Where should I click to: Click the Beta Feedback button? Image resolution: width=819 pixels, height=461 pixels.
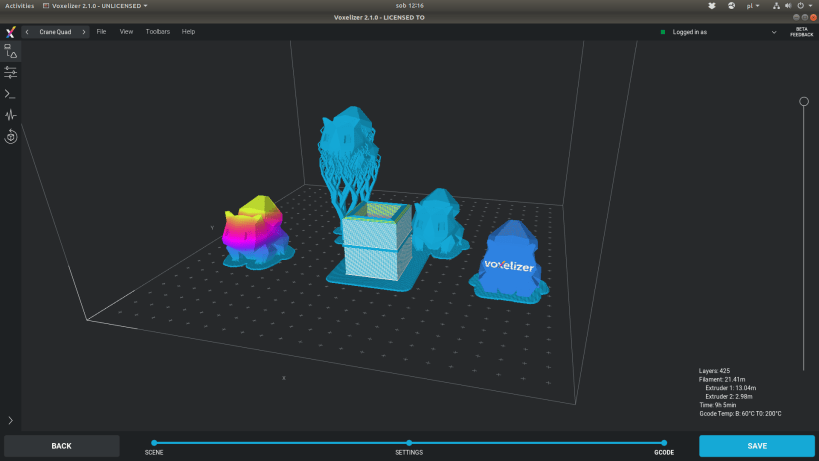click(801, 32)
